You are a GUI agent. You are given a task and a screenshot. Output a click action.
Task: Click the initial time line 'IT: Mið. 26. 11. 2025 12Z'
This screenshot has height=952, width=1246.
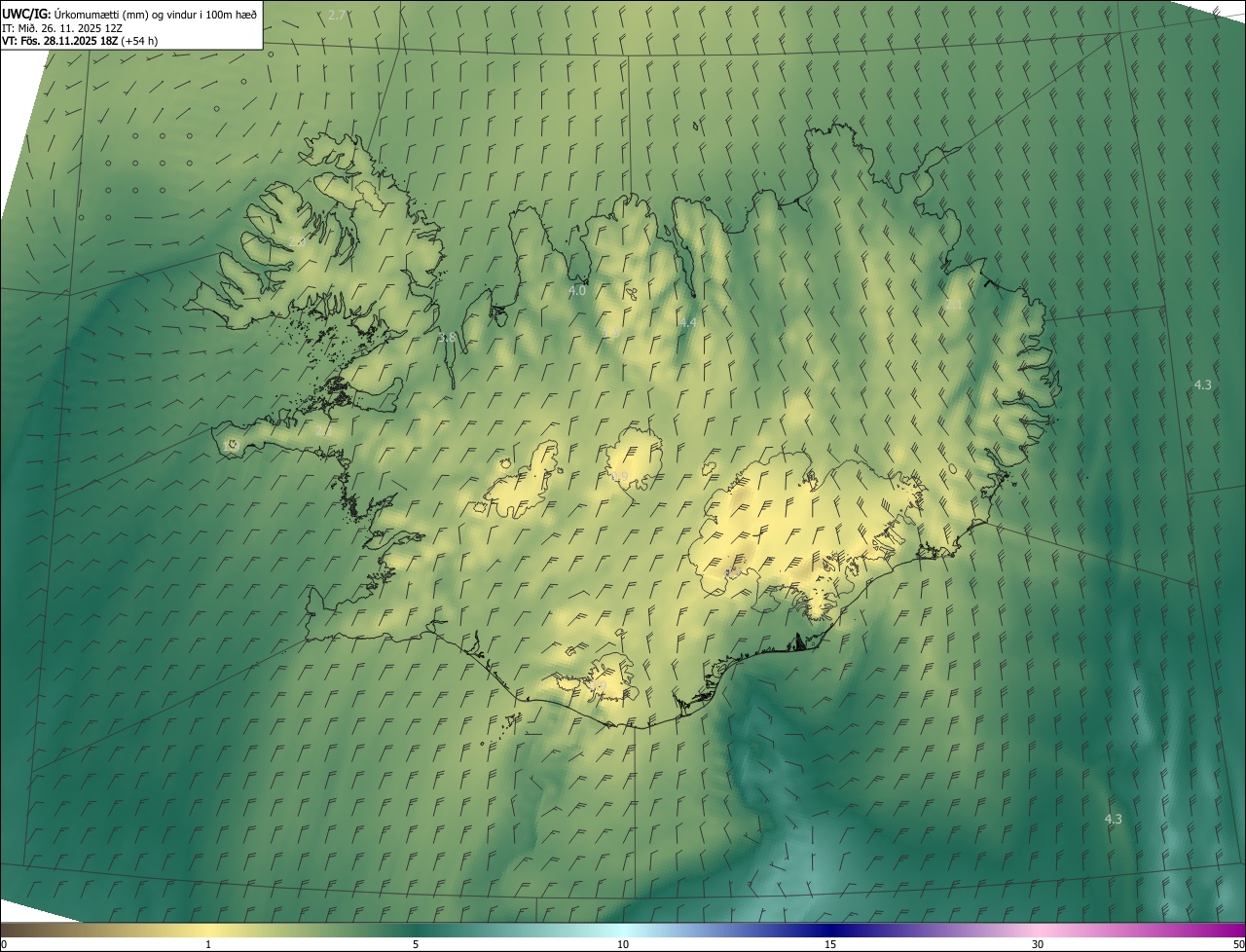point(61,27)
